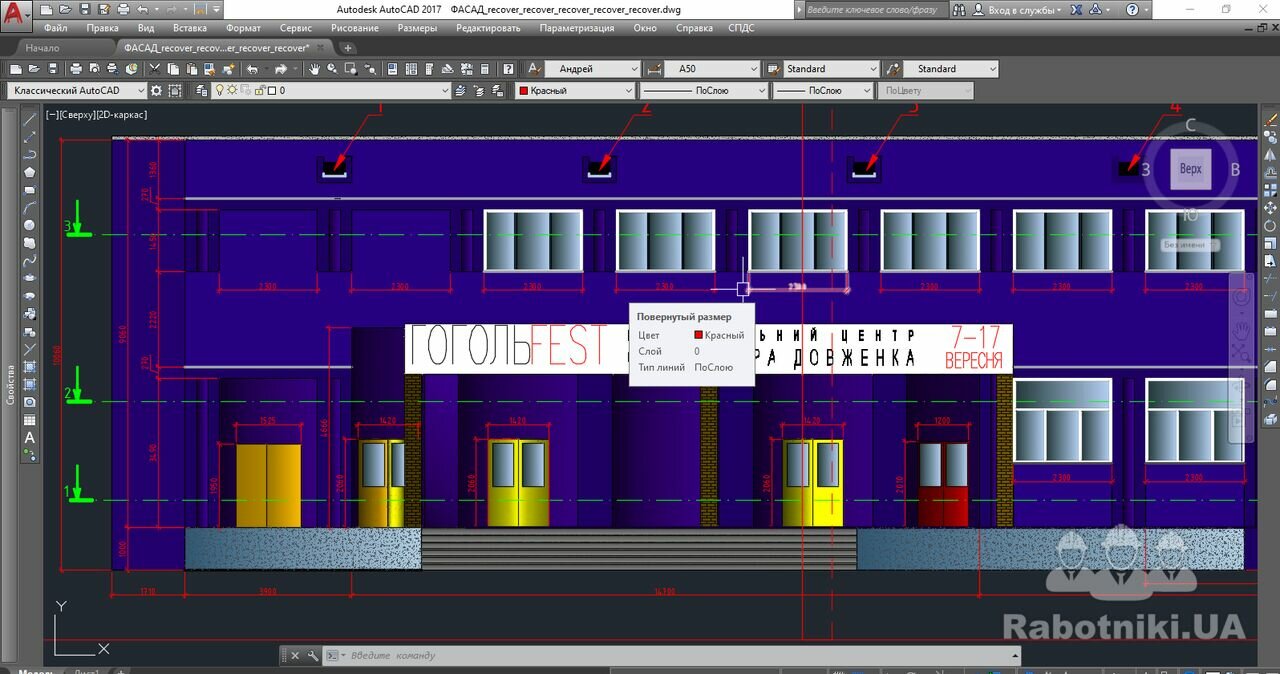This screenshot has height=674, width=1280.
Task: Toggle layer 0 lock padlock icon
Action: click(x=259, y=90)
